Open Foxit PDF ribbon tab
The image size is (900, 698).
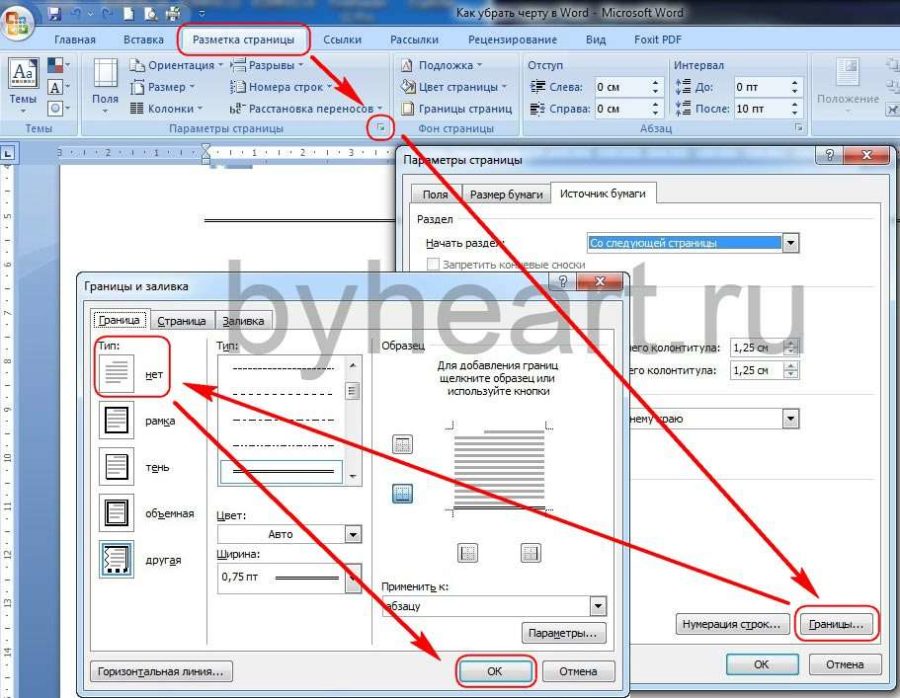tap(657, 40)
